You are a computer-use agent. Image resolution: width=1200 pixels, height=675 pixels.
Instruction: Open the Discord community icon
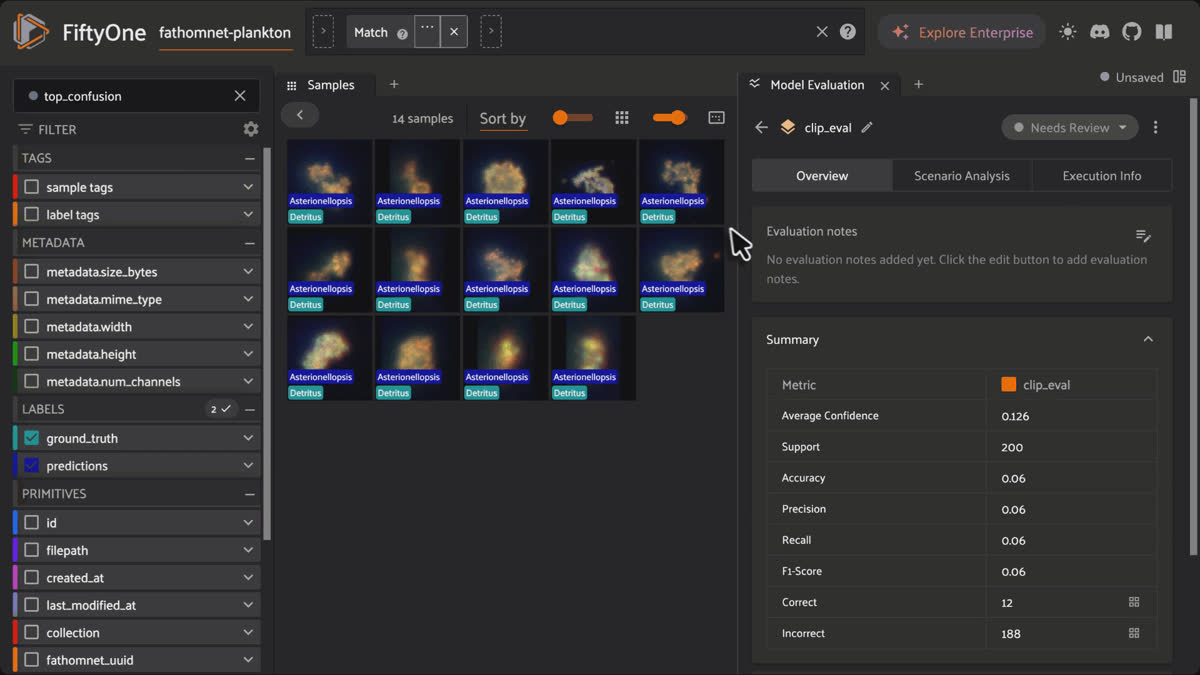pos(1099,32)
